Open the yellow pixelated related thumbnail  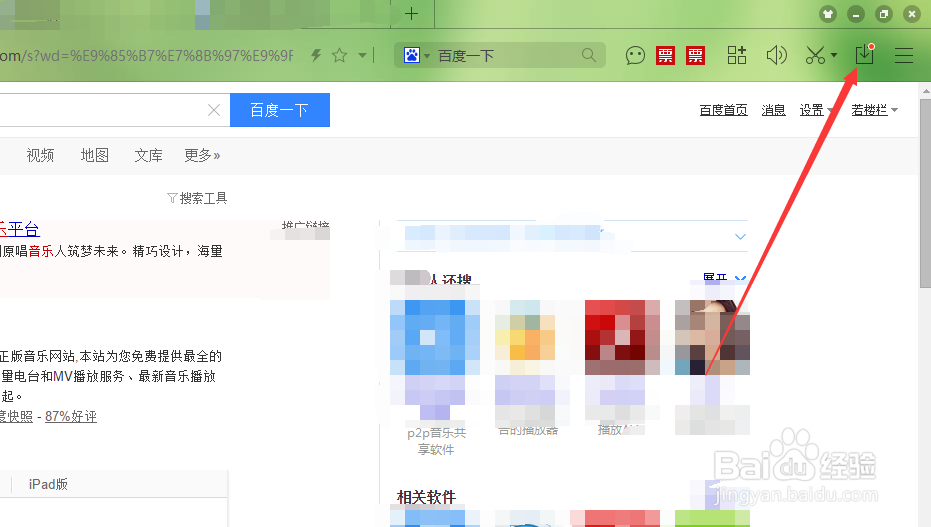pyautogui.click(x=526, y=338)
